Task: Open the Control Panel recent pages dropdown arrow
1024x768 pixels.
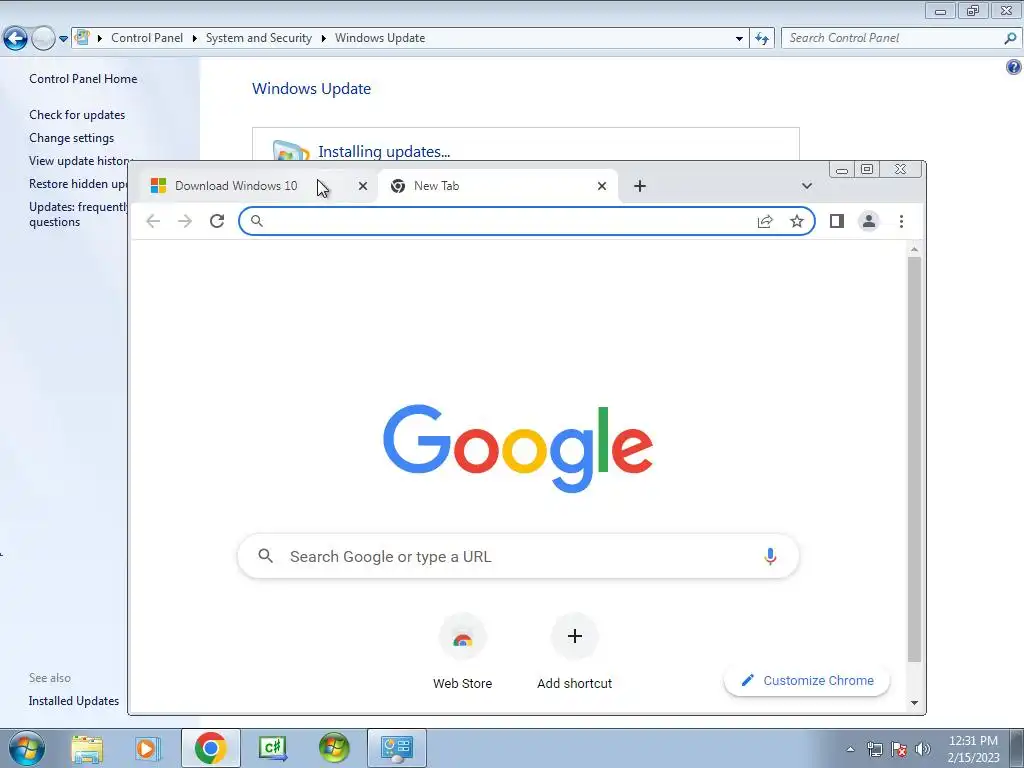Action: pyautogui.click(x=63, y=39)
